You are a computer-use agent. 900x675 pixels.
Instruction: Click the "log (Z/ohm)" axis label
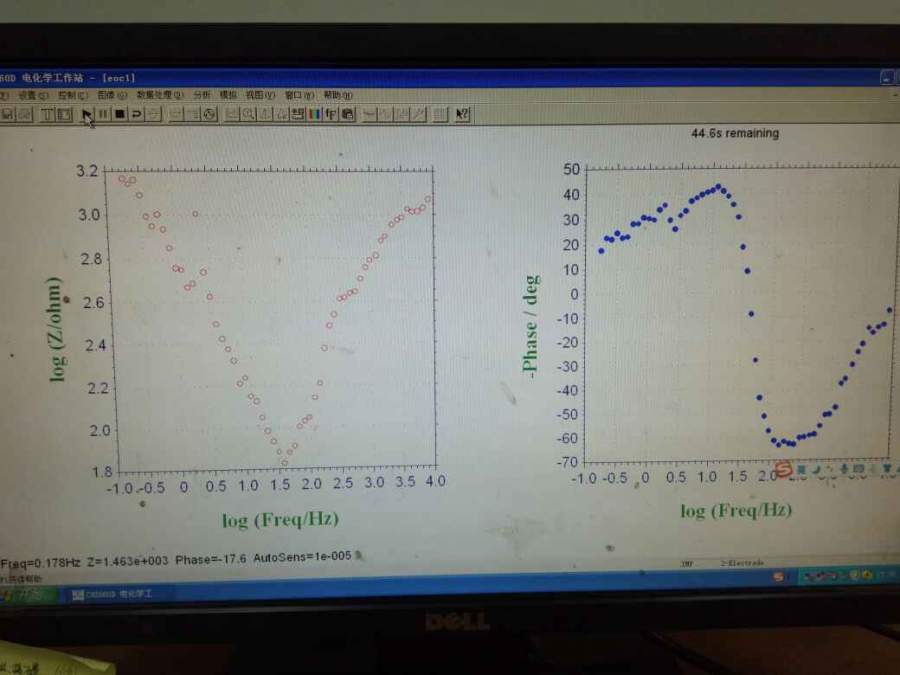(x=56, y=329)
